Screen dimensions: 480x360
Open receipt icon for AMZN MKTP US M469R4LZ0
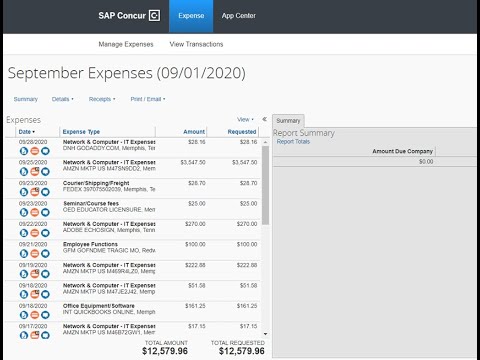click(x=24, y=274)
